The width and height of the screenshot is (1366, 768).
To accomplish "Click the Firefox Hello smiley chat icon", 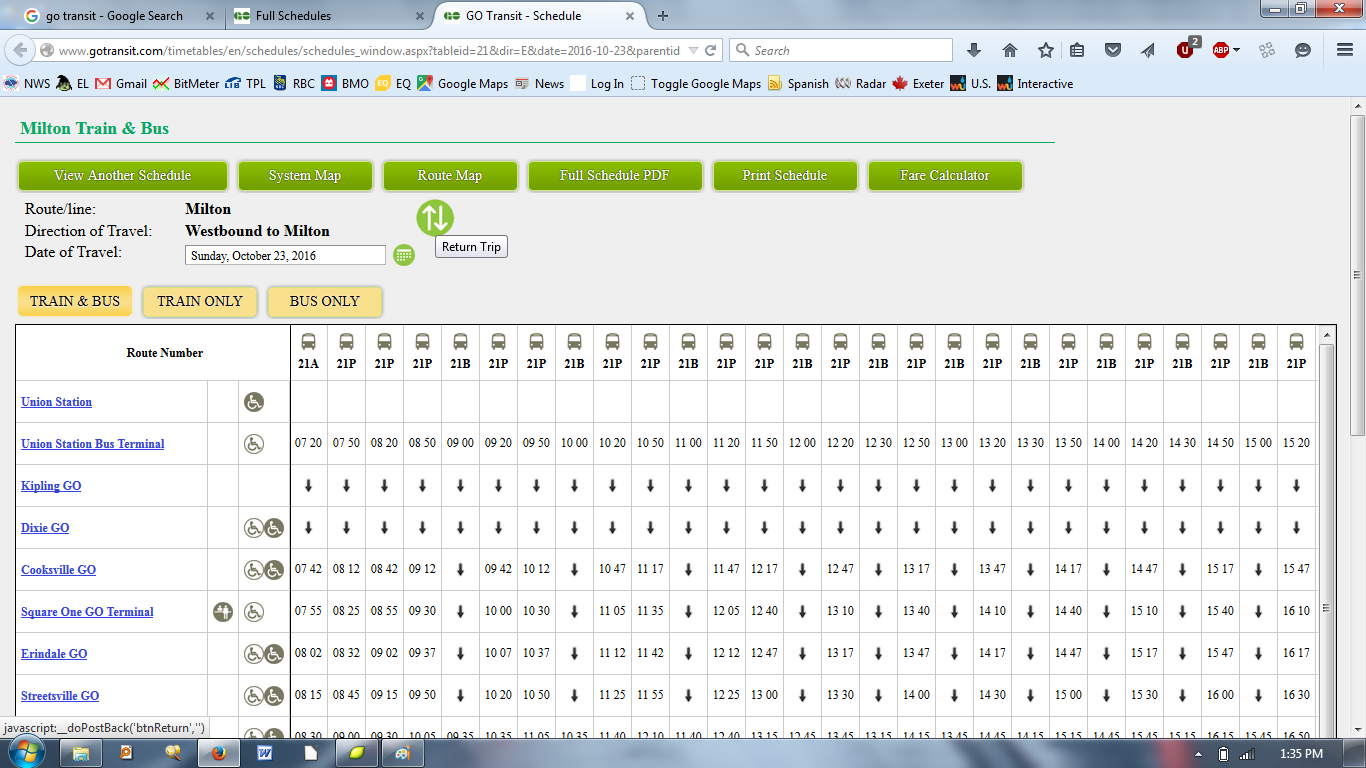I will coord(1303,50).
